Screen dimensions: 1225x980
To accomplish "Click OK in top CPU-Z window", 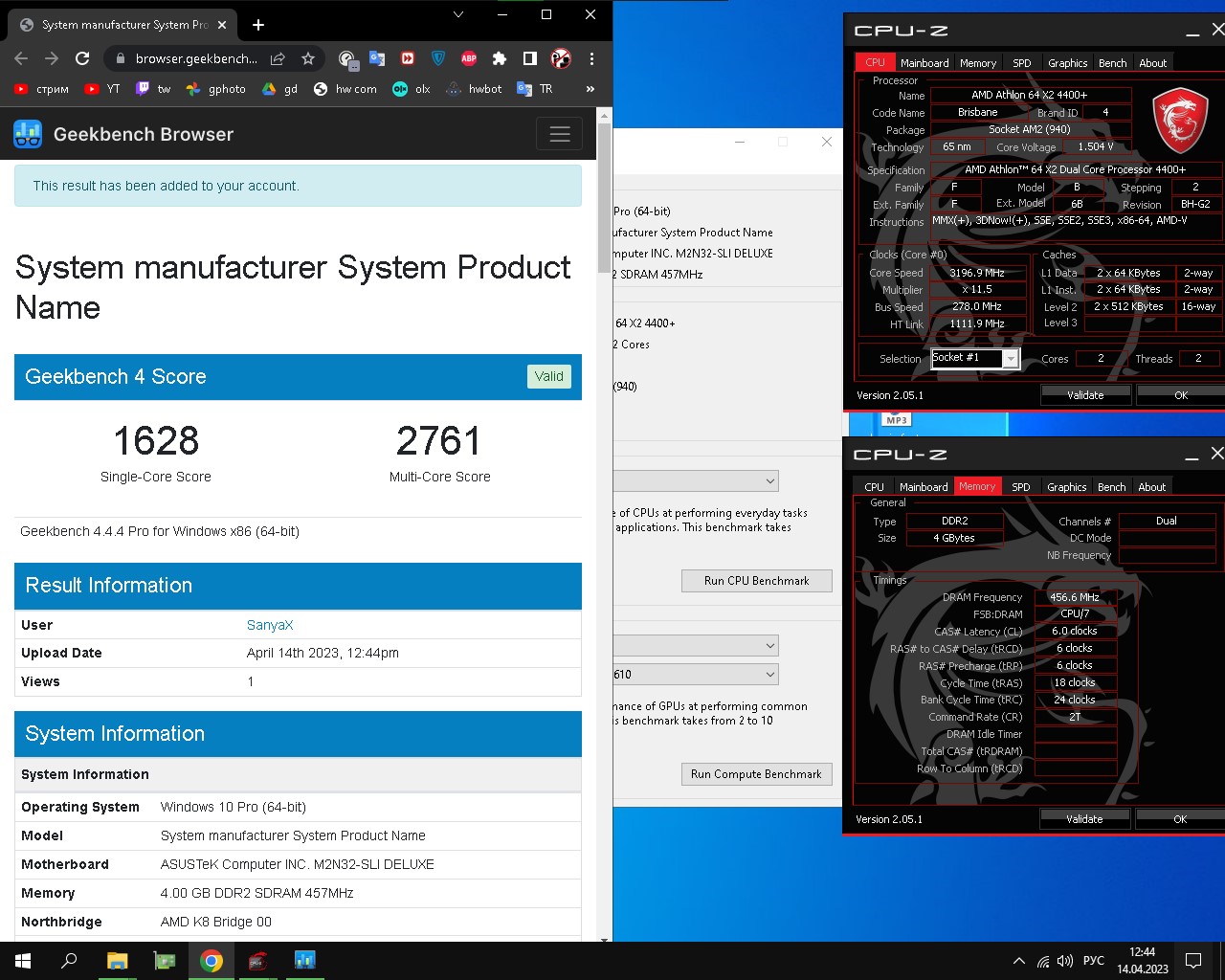I will click(x=1180, y=395).
